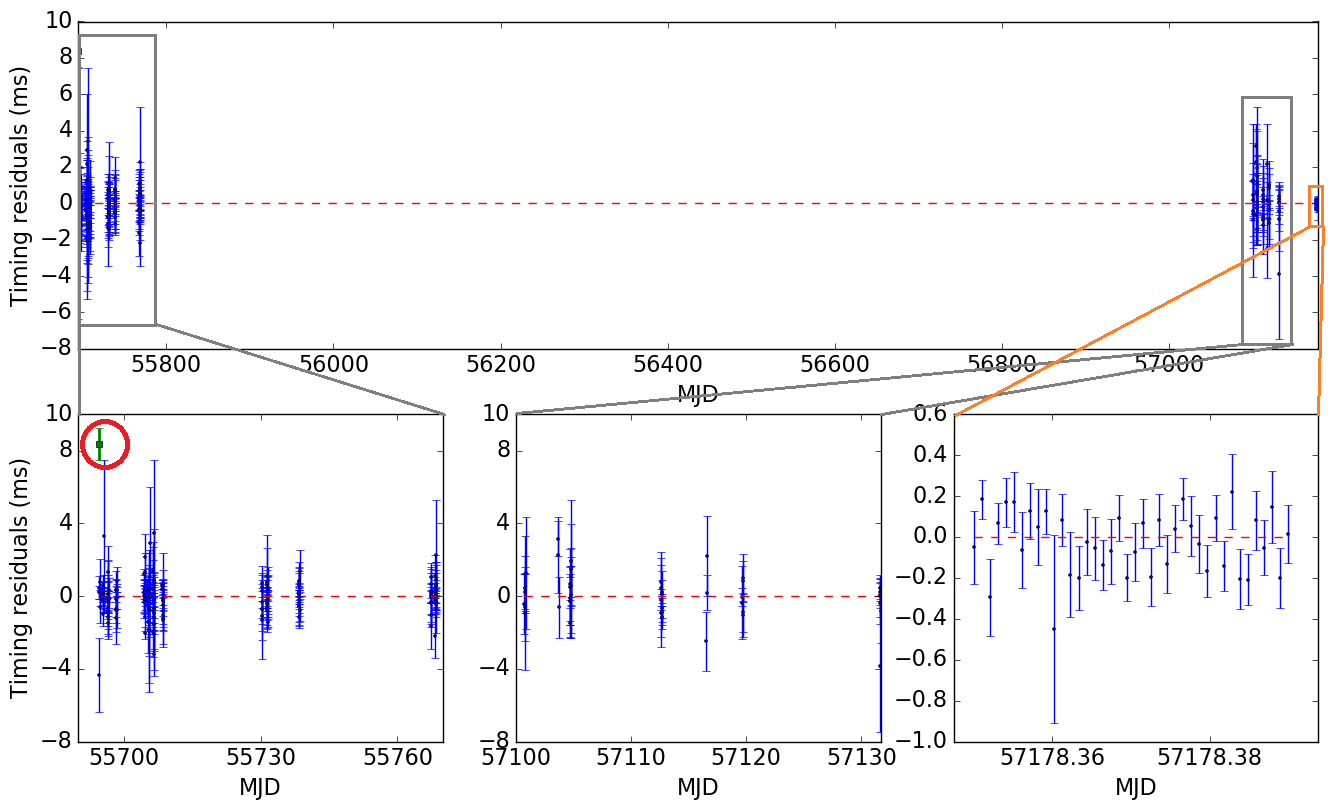The height and width of the screenshot is (810, 1328).
Task: Click the 55800 tick label on top plot
Action: [x=167, y=365]
